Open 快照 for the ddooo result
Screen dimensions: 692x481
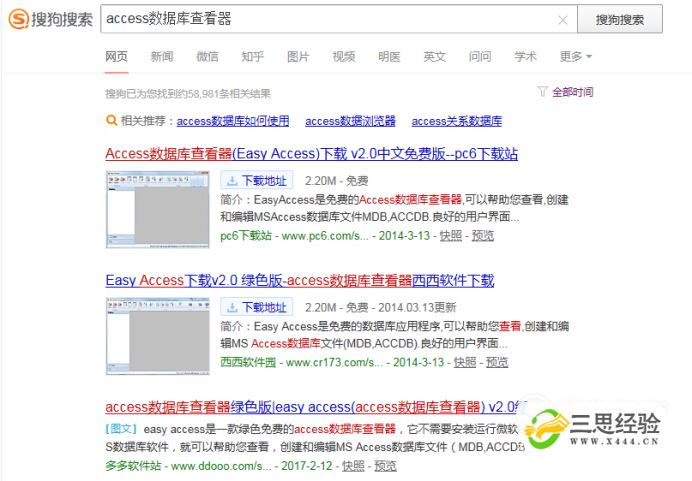point(353,466)
